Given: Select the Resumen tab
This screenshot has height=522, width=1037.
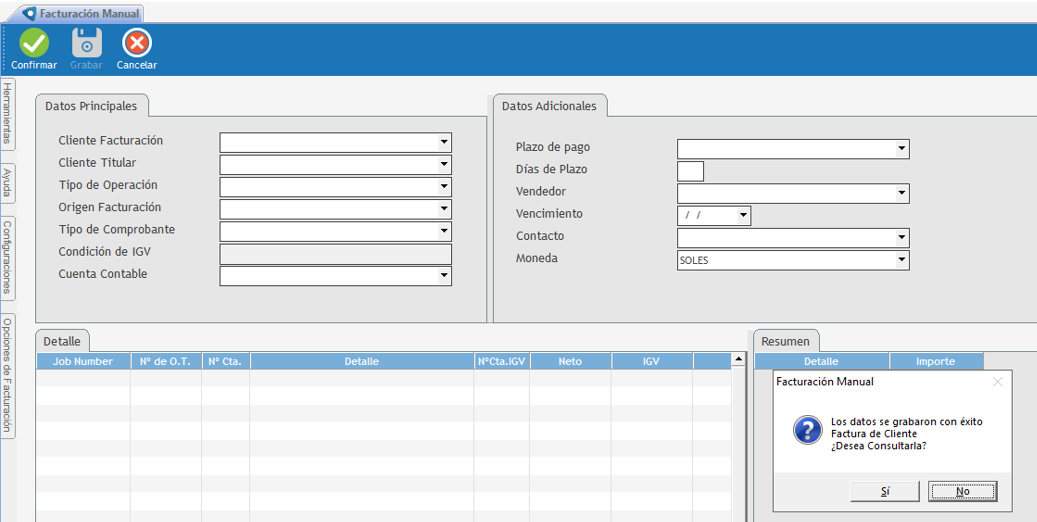Looking at the screenshot, I should click(785, 341).
